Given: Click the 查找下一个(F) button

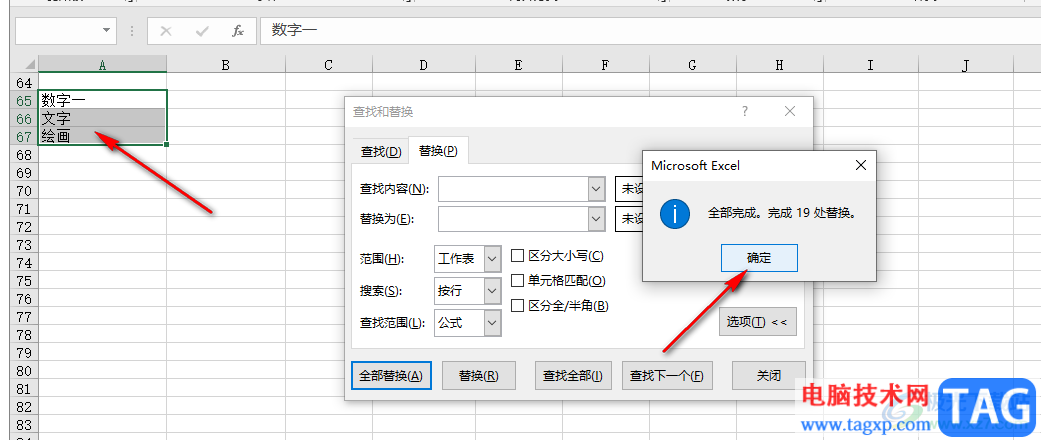Looking at the screenshot, I should click(x=667, y=376).
